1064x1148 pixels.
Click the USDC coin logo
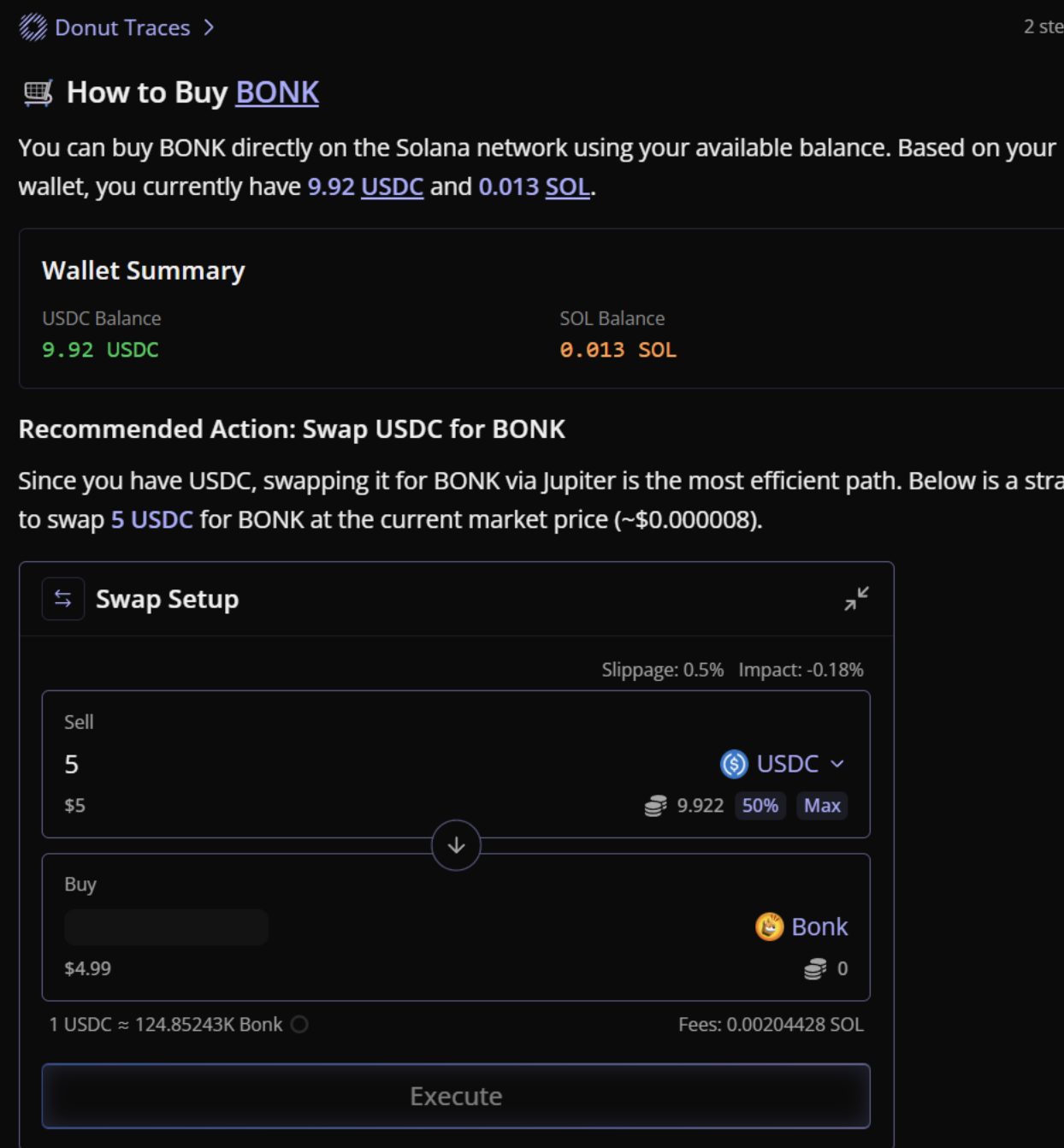[734, 764]
